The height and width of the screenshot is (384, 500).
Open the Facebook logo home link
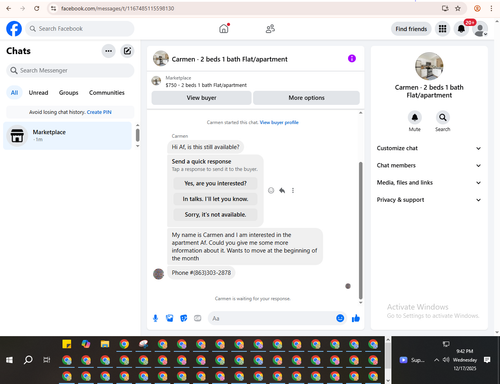click(14, 29)
